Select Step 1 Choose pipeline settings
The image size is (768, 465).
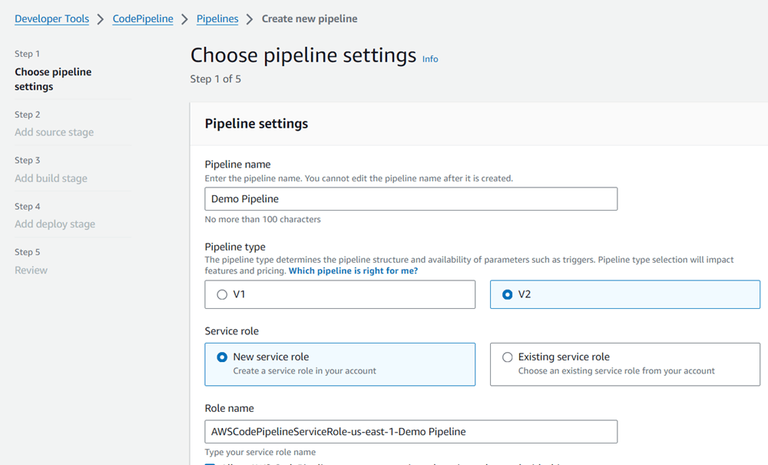[x=53, y=79]
